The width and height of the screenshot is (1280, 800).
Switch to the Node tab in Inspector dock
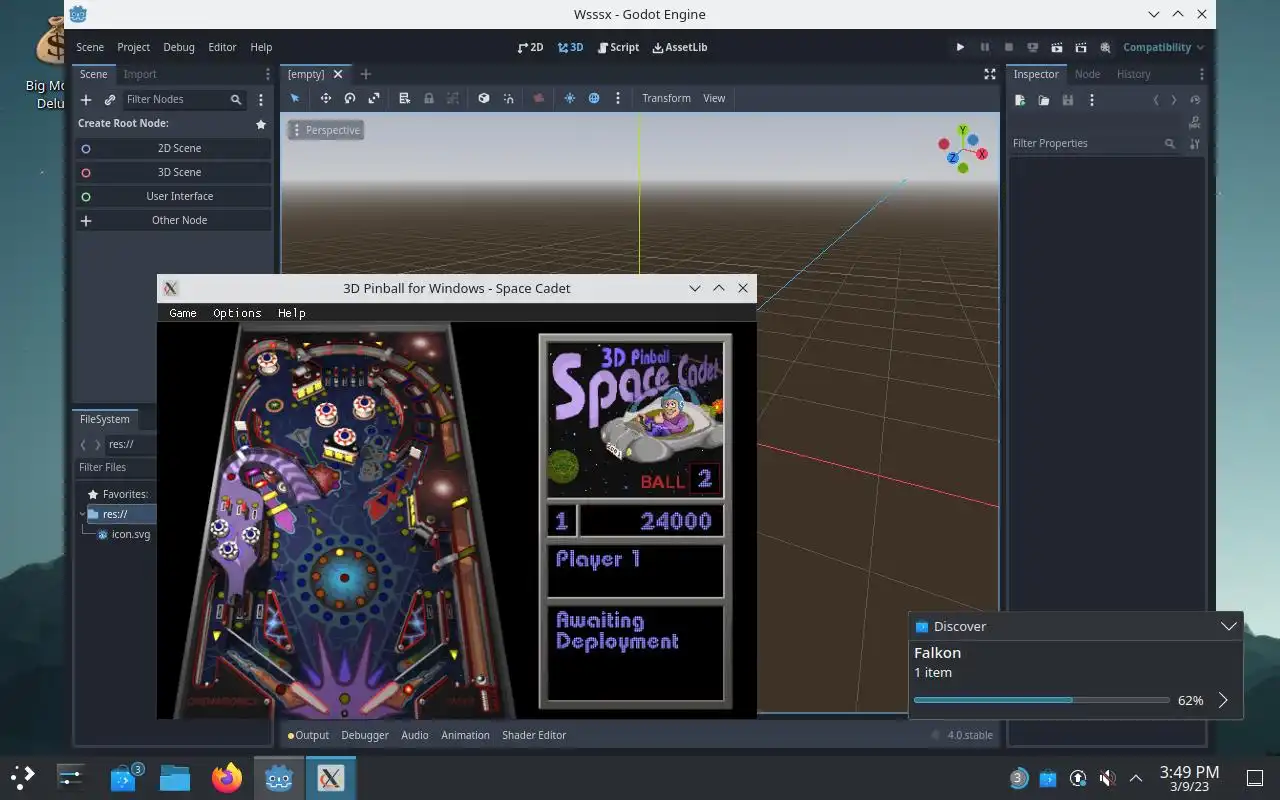click(x=1087, y=74)
